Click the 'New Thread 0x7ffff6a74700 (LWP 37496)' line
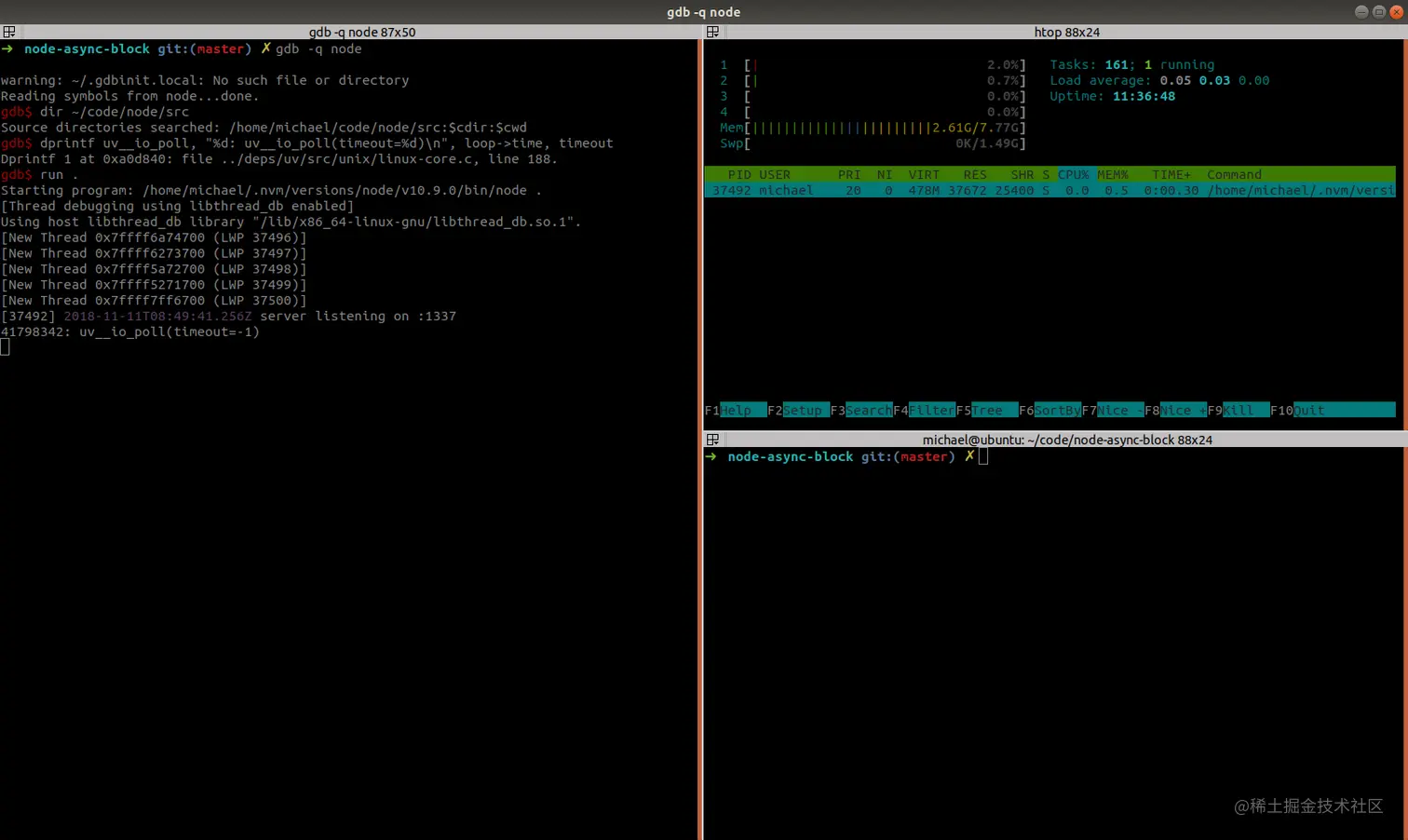1408x840 pixels. tap(154, 238)
